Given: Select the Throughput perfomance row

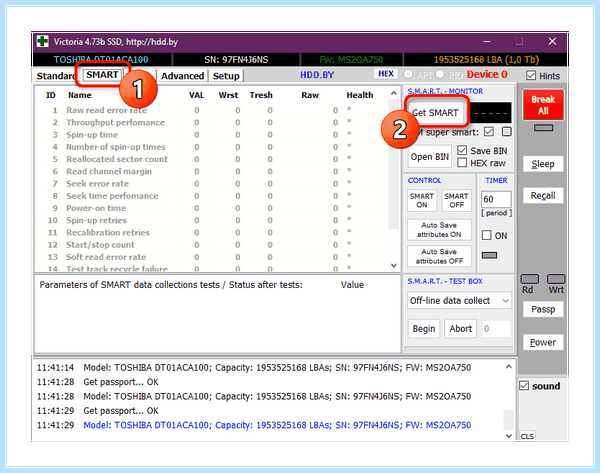Looking at the screenshot, I should click(212, 122).
